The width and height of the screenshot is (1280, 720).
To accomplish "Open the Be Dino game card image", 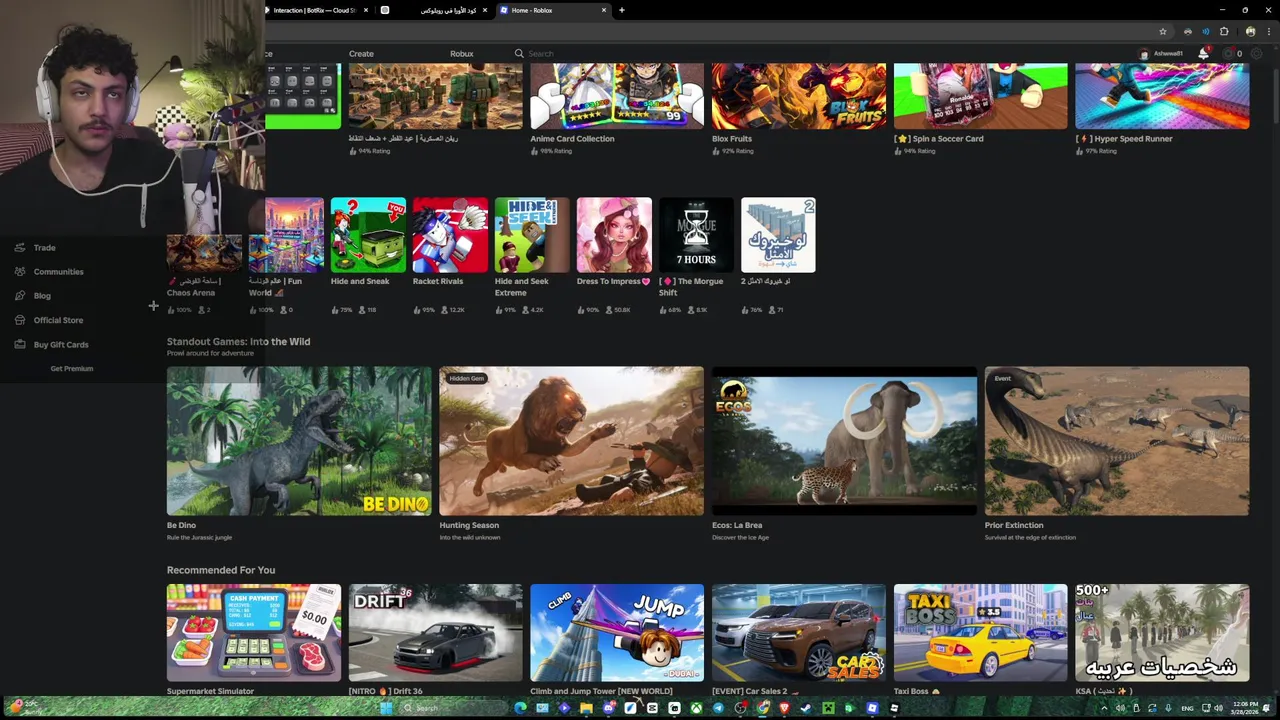I will [x=299, y=441].
